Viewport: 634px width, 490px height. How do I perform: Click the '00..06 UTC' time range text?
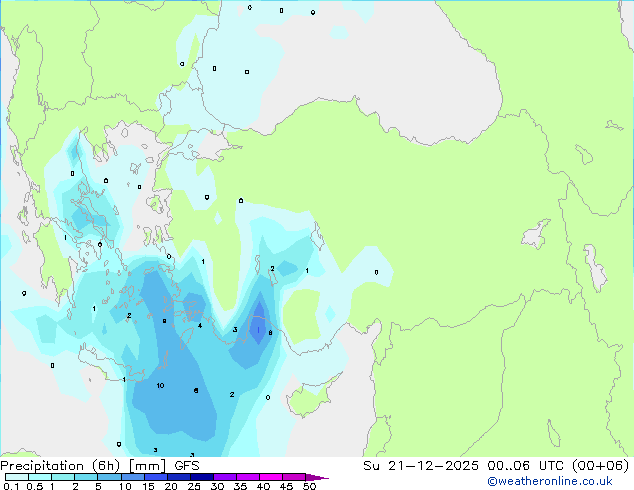(525, 466)
